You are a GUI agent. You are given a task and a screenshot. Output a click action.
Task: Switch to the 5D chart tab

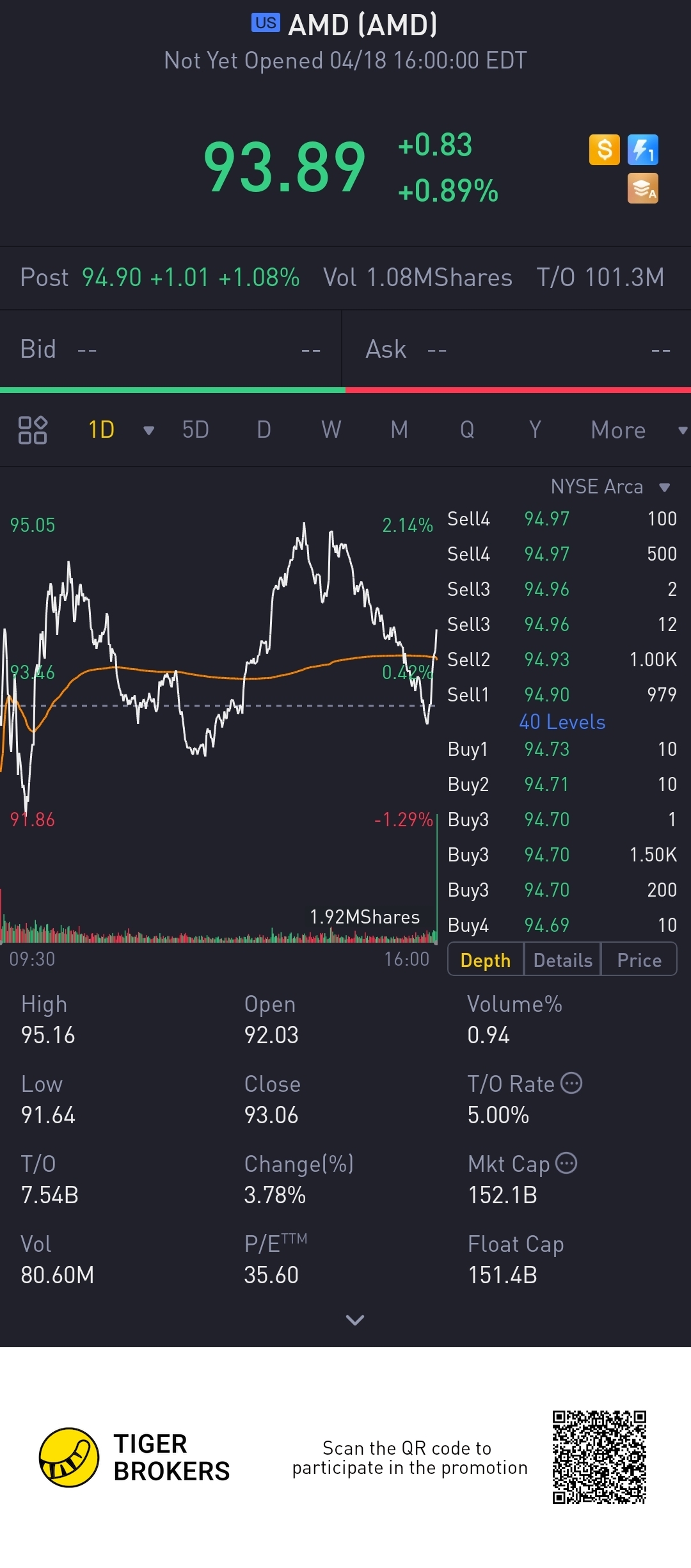196,430
